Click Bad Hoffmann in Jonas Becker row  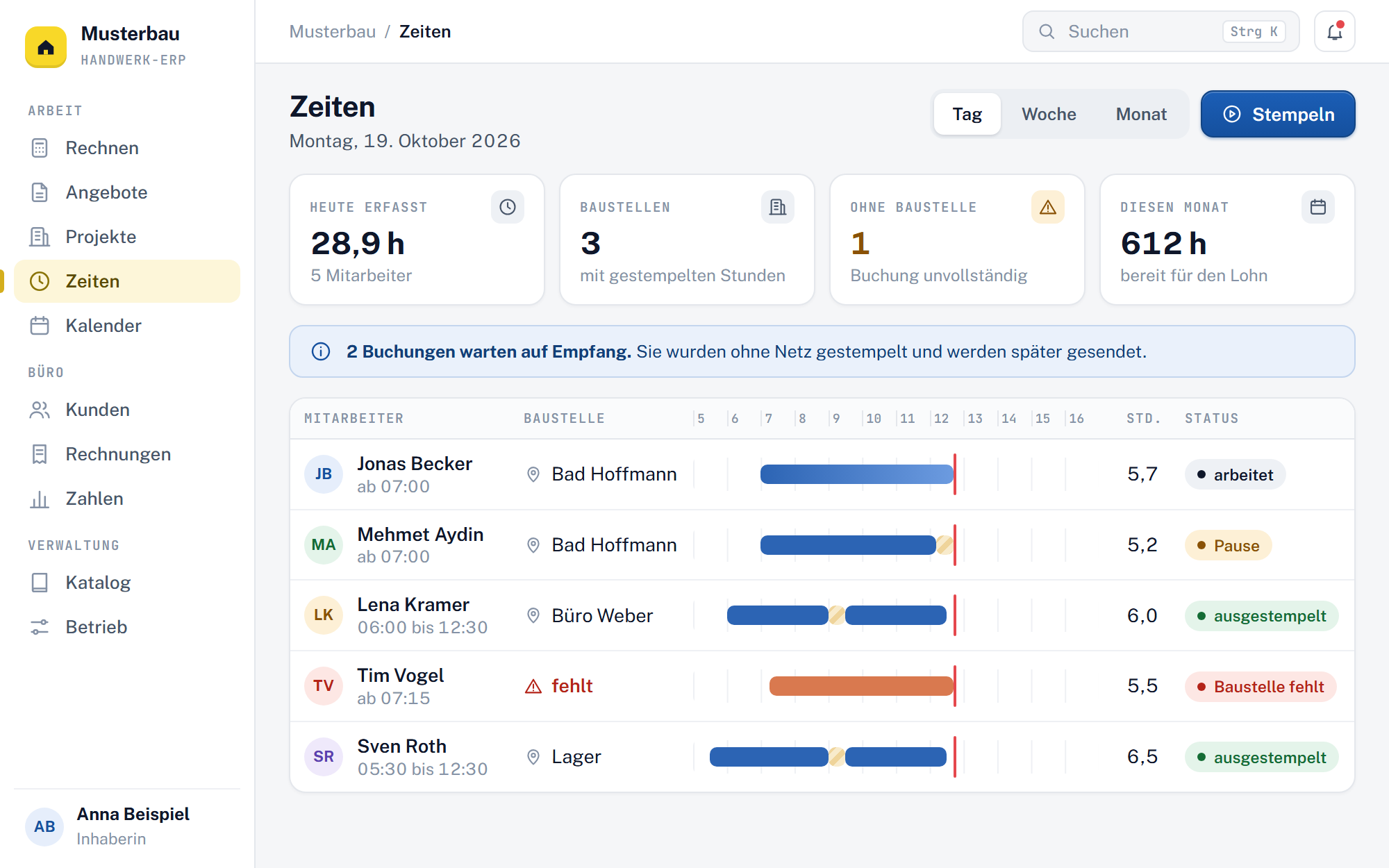614,474
